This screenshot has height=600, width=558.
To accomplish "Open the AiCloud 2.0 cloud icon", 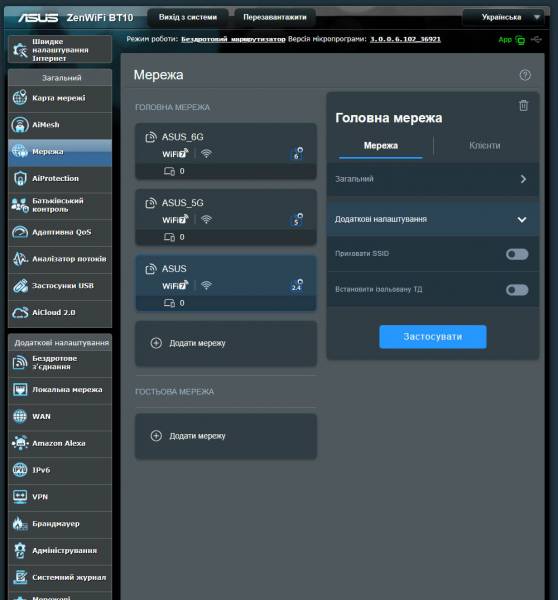I will point(20,312).
